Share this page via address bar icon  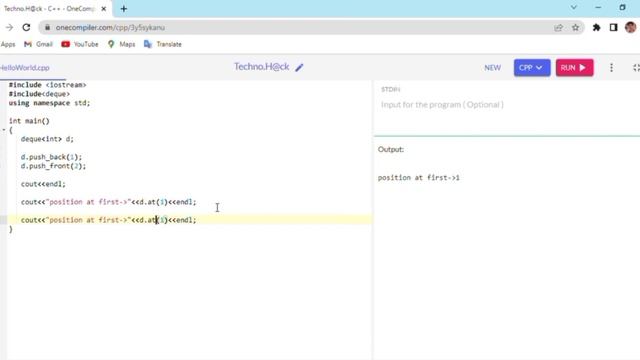558,27
